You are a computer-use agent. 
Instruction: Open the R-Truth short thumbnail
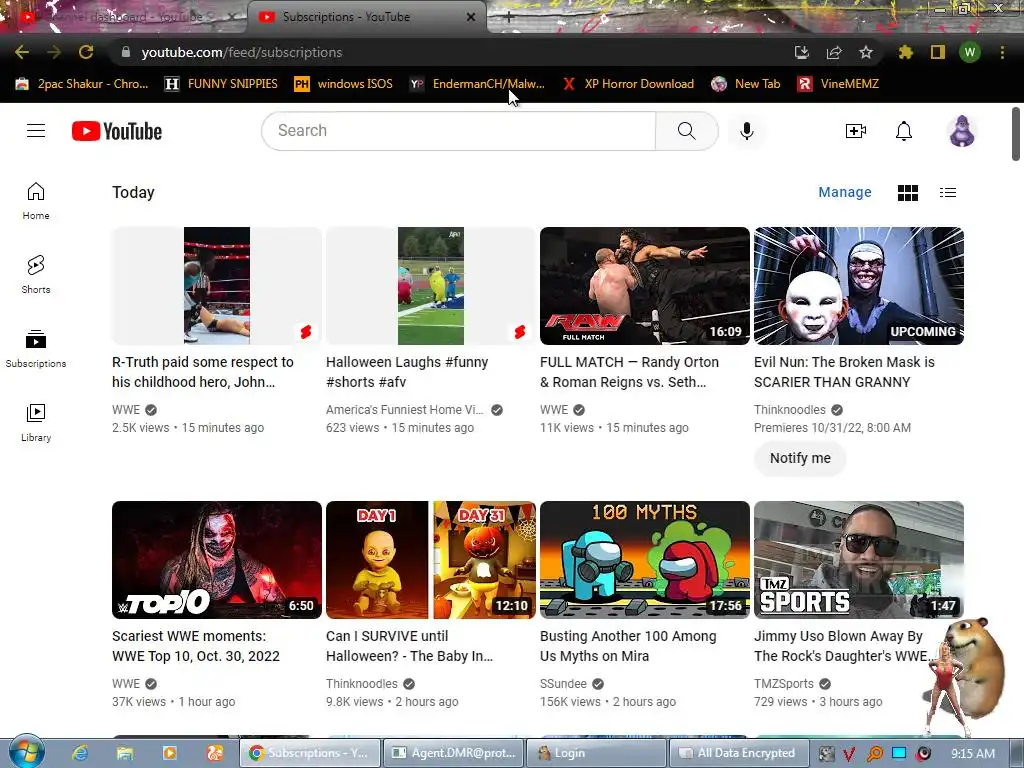click(217, 285)
